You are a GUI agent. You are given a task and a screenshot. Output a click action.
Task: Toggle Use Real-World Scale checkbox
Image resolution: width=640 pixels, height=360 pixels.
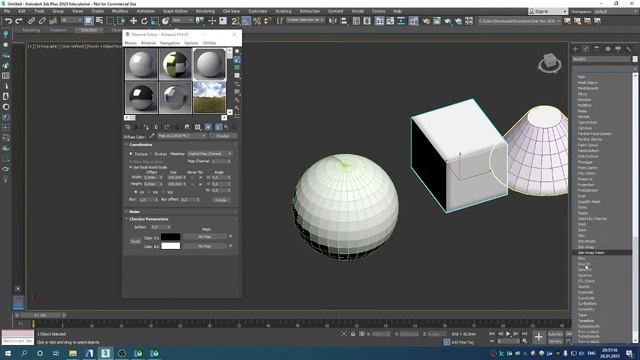[131, 167]
